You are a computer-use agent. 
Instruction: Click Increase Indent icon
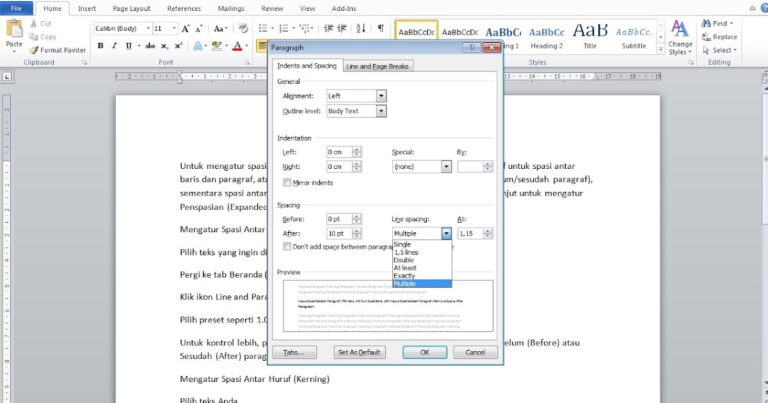pyautogui.click(x=342, y=28)
